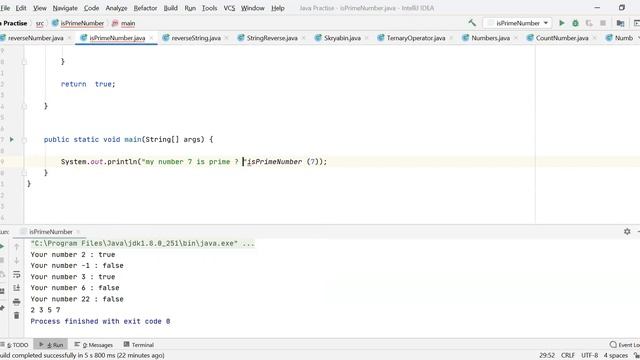Viewport: 640px width, 360px height.
Task: Open the Navigate menu
Action: click(x=65, y=8)
